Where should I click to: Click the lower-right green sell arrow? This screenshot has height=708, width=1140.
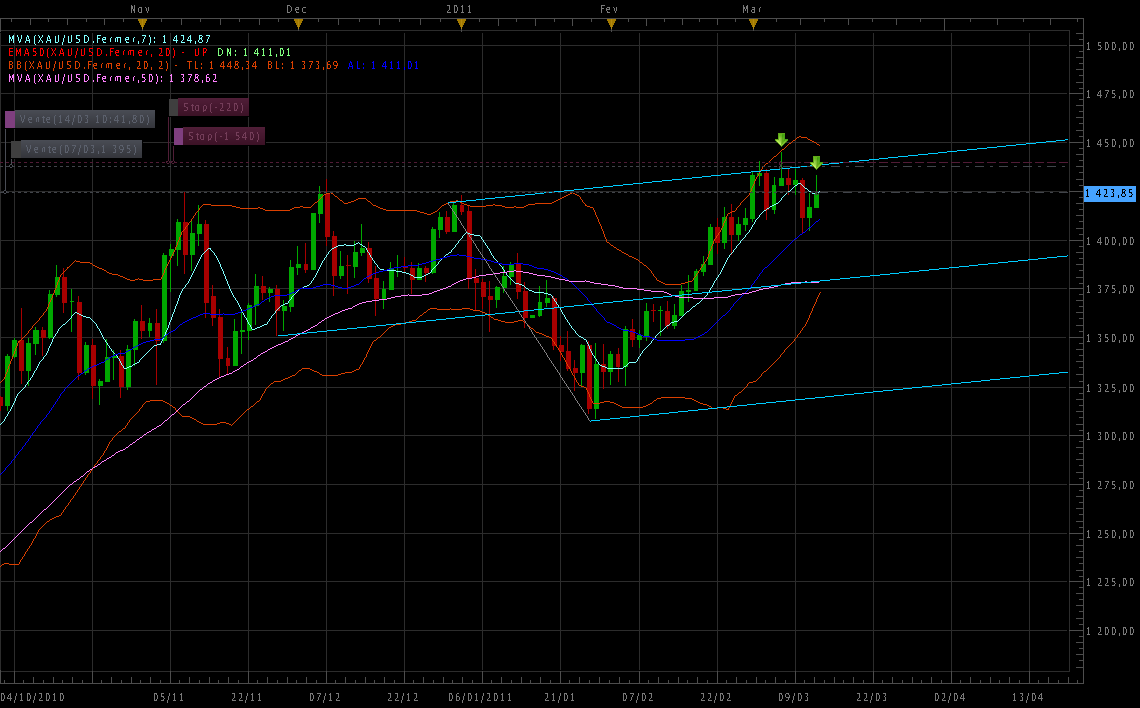816,163
